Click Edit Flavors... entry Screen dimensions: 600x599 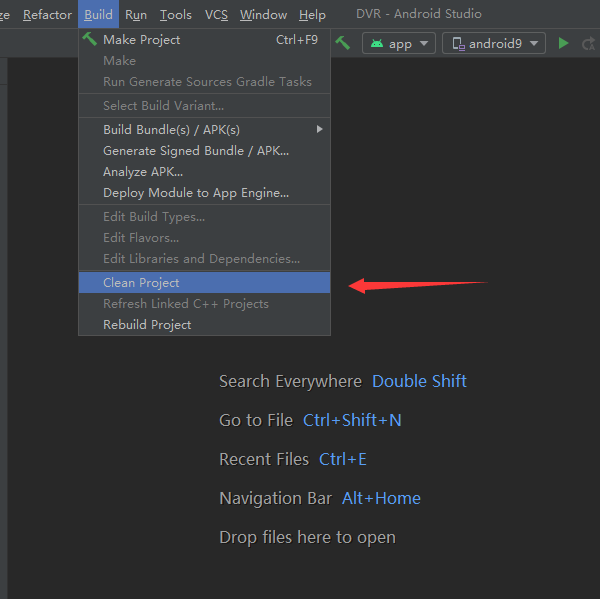point(204,238)
